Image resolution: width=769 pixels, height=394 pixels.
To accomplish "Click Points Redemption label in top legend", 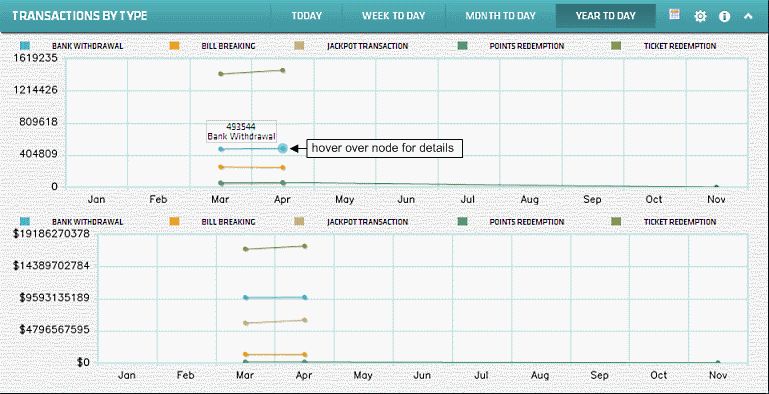I will (527, 46).
